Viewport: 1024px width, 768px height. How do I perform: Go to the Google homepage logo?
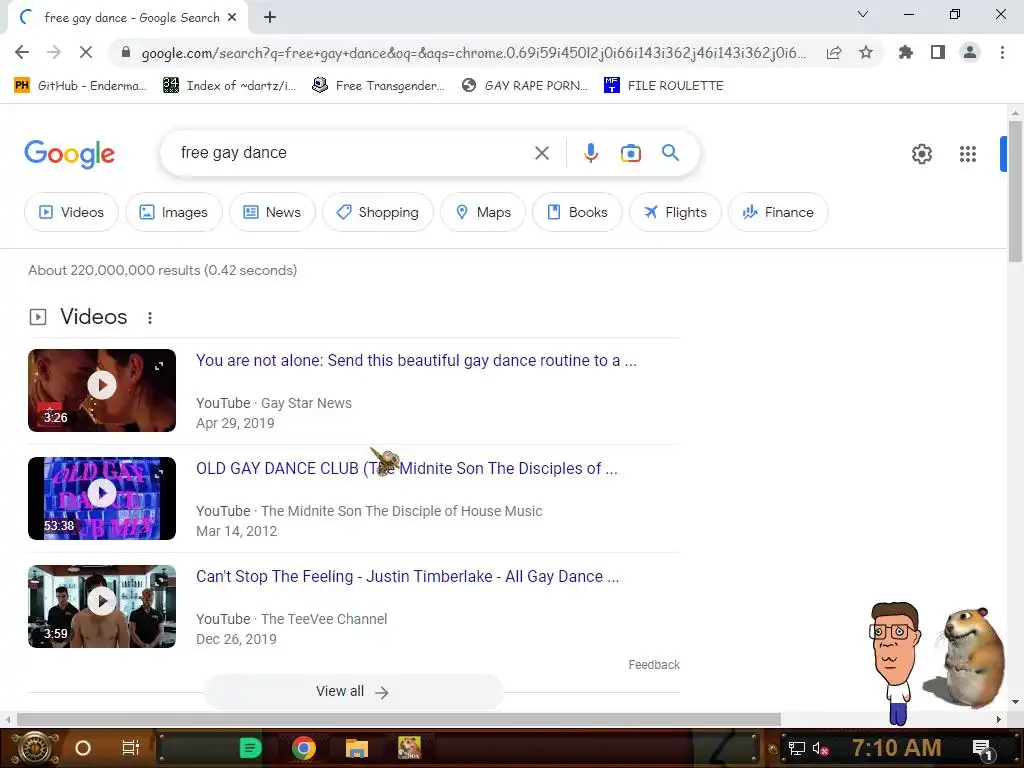[69, 154]
